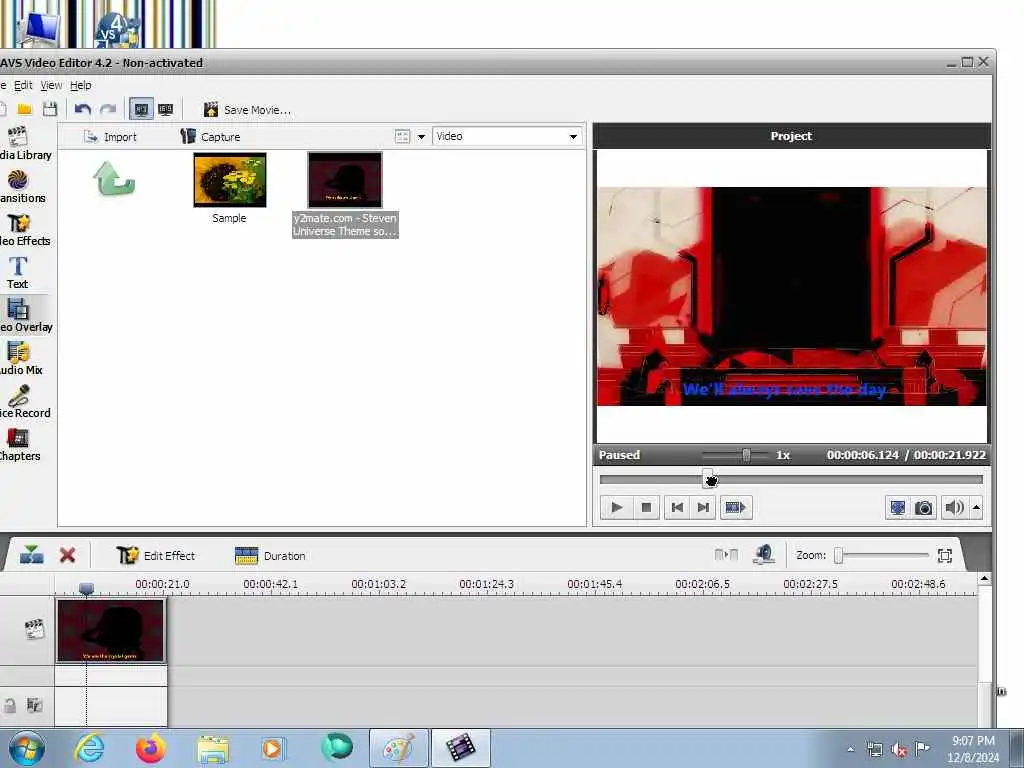Screen dimensions: 1024x768
Task: Select the video clip on the timeline
Action: point(111,630)
